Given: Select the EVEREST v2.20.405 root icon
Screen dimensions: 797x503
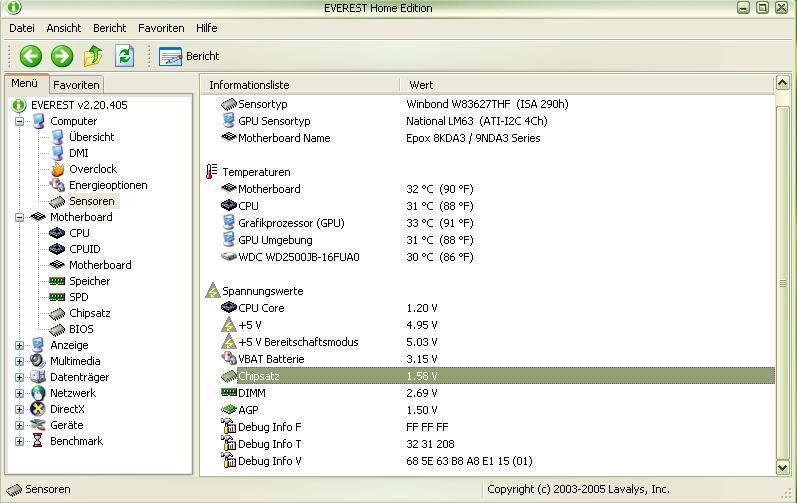Looking at the screenshot, I should click(19, 105).
